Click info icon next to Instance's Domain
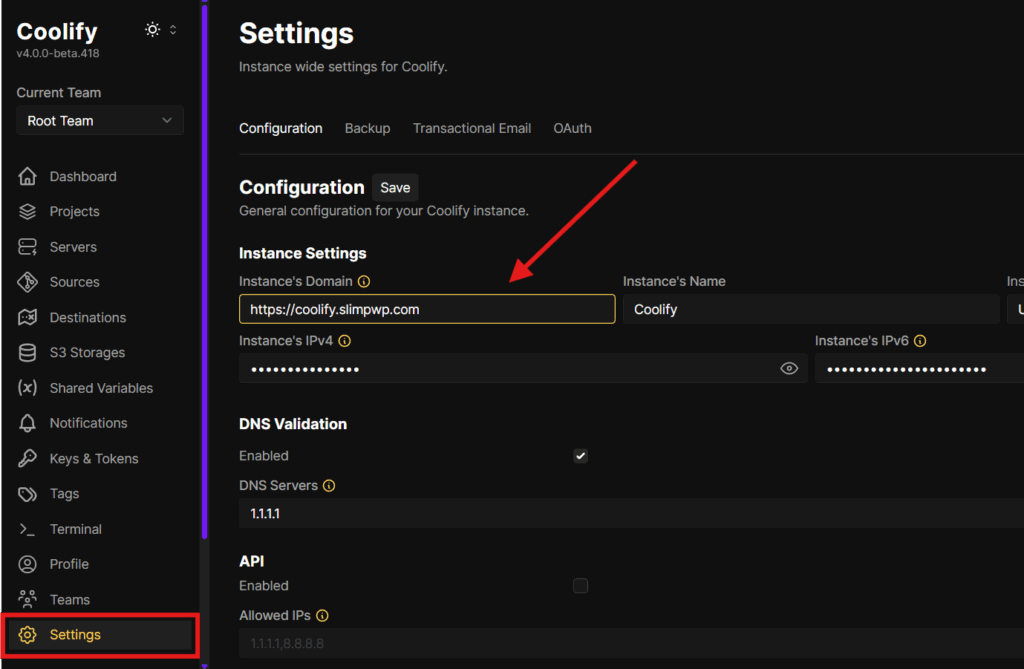This screenshot has height=669, width=1024. pyautogui.click(x=364, y=282)
